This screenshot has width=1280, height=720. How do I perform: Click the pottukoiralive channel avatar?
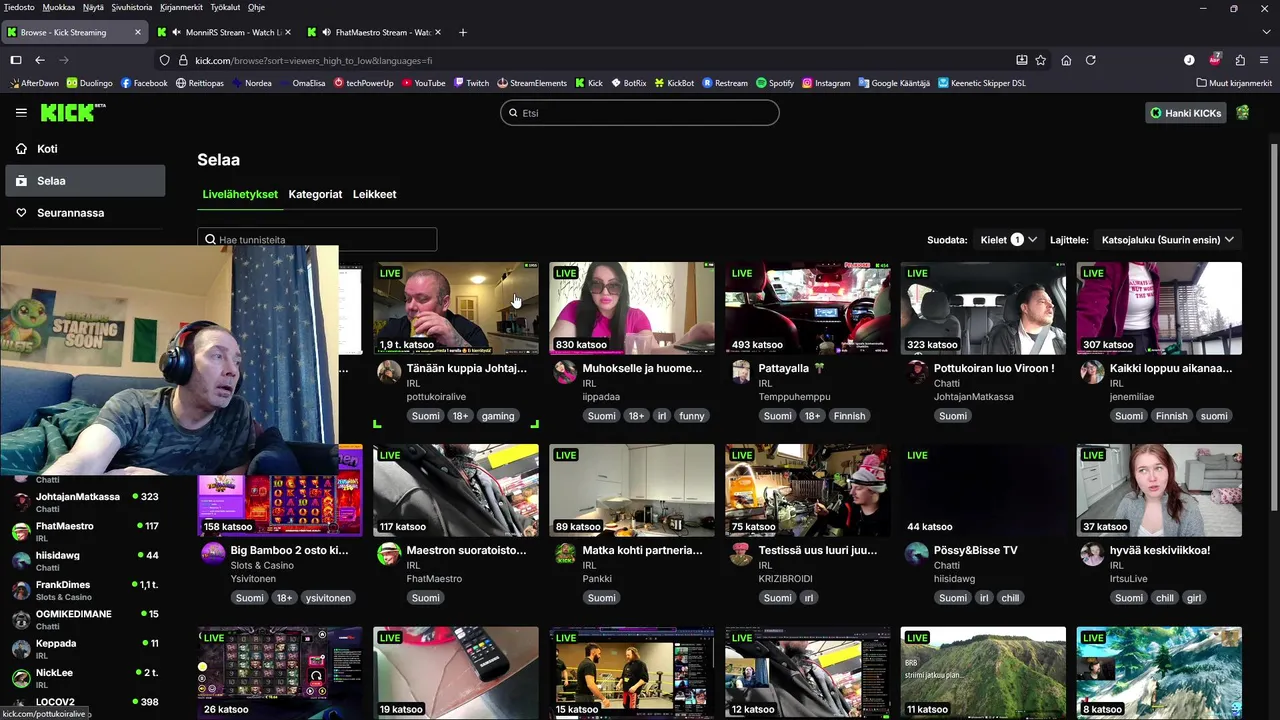pyautogui.click(x=389, y=373)
